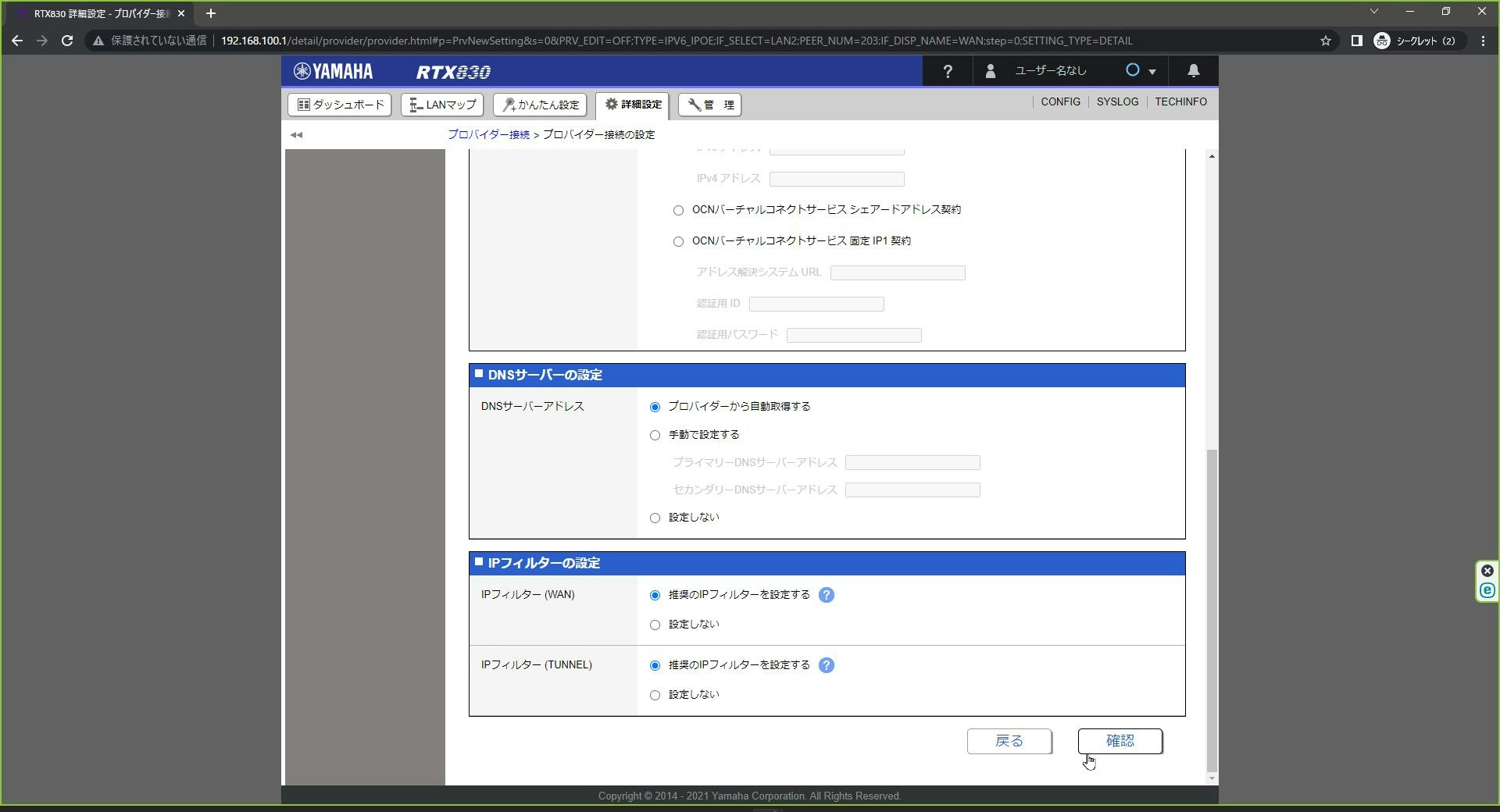The height and width of the screenshot is (812, 1500).
Task: Click the 認証用パスワード field
Action: 854,335
